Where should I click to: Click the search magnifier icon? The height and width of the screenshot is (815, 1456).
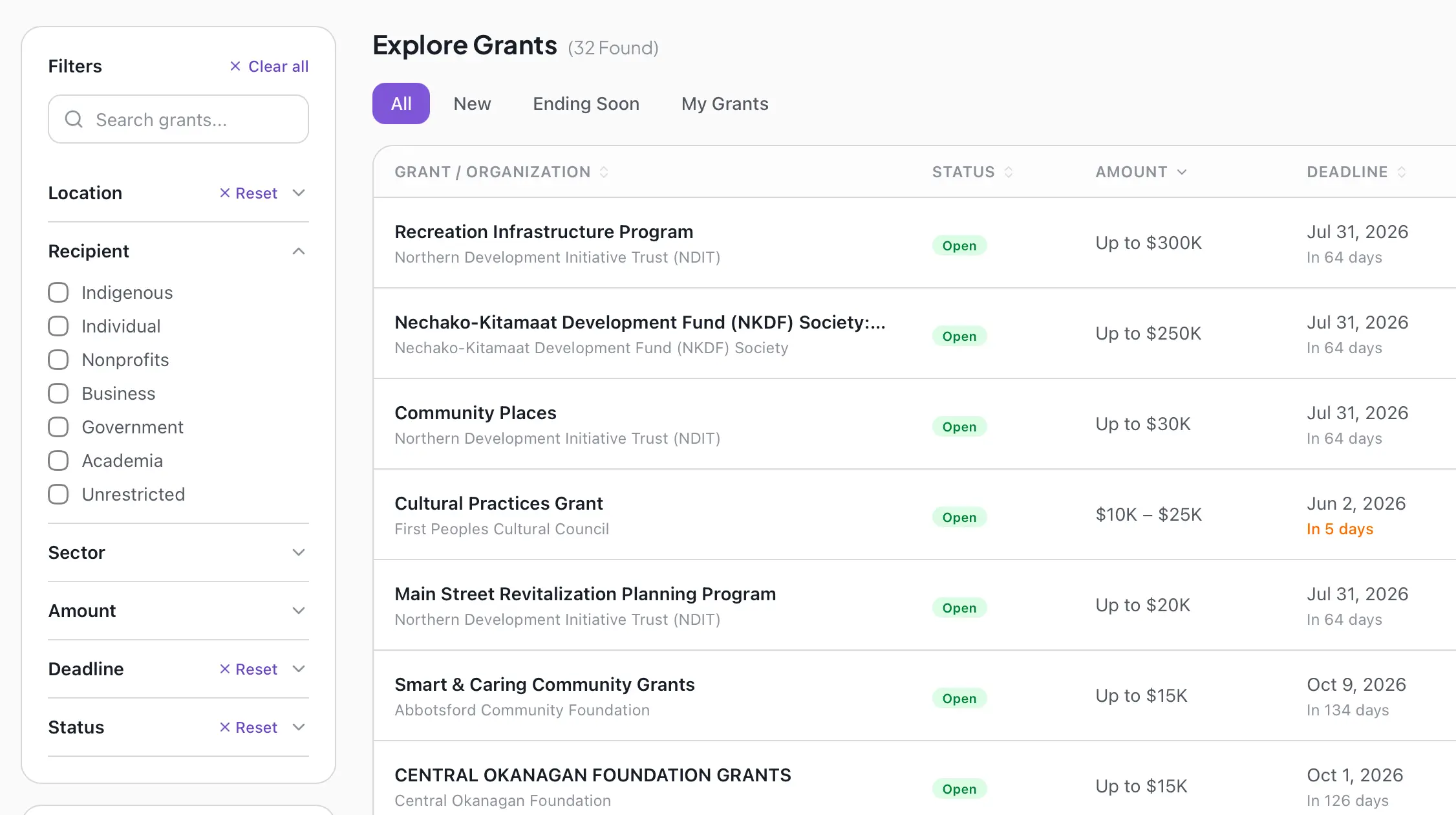coord(74,119)
